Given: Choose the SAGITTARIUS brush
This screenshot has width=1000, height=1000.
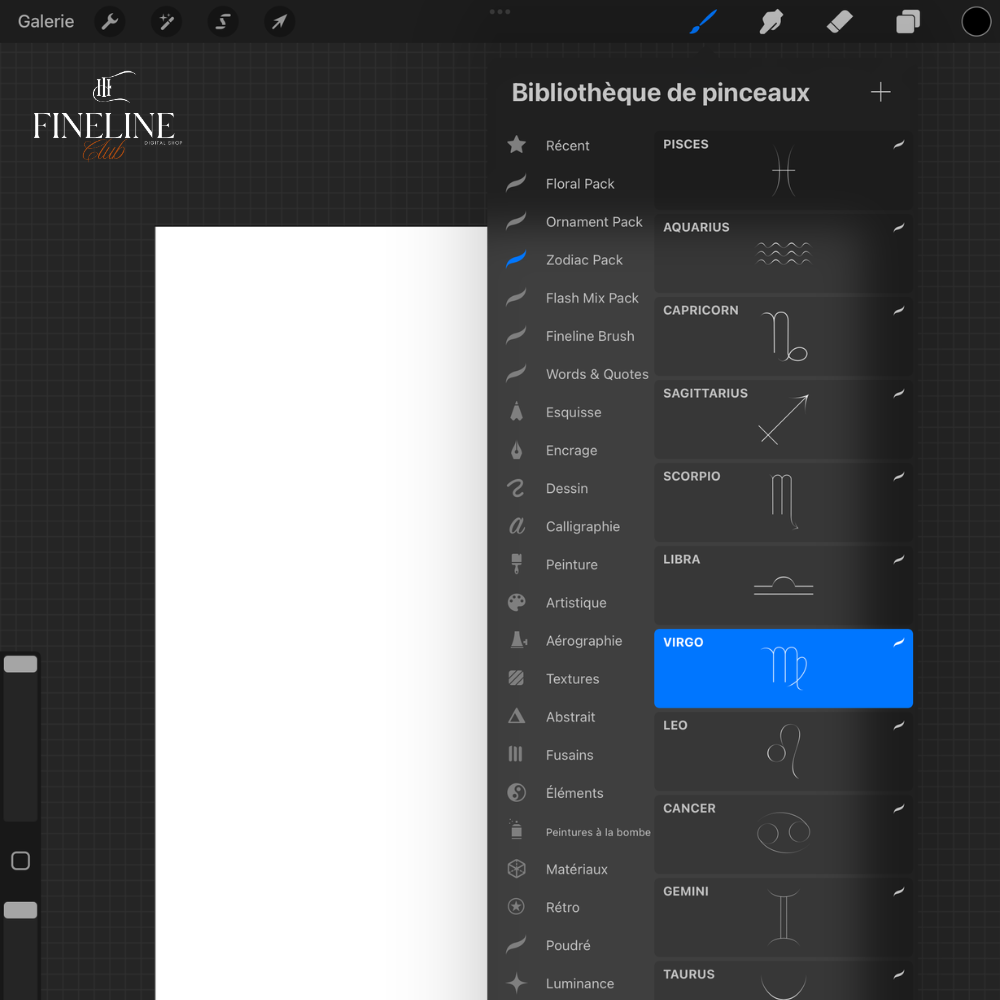Looking at the screenshot, I should coord(783,419).
